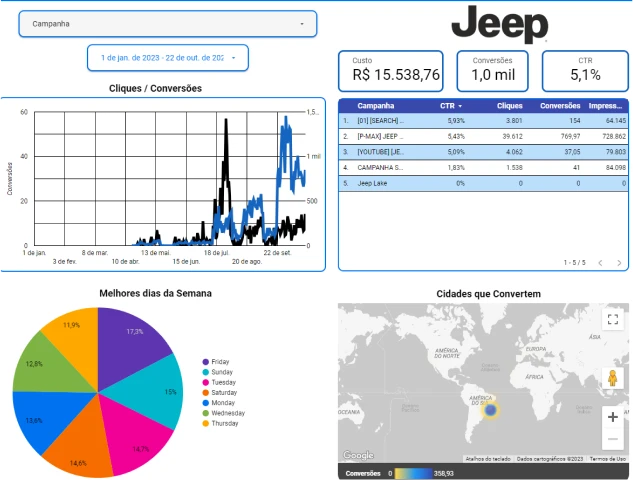Go to next table page arrow
This screenshot has width=633, height=480.
619,263
